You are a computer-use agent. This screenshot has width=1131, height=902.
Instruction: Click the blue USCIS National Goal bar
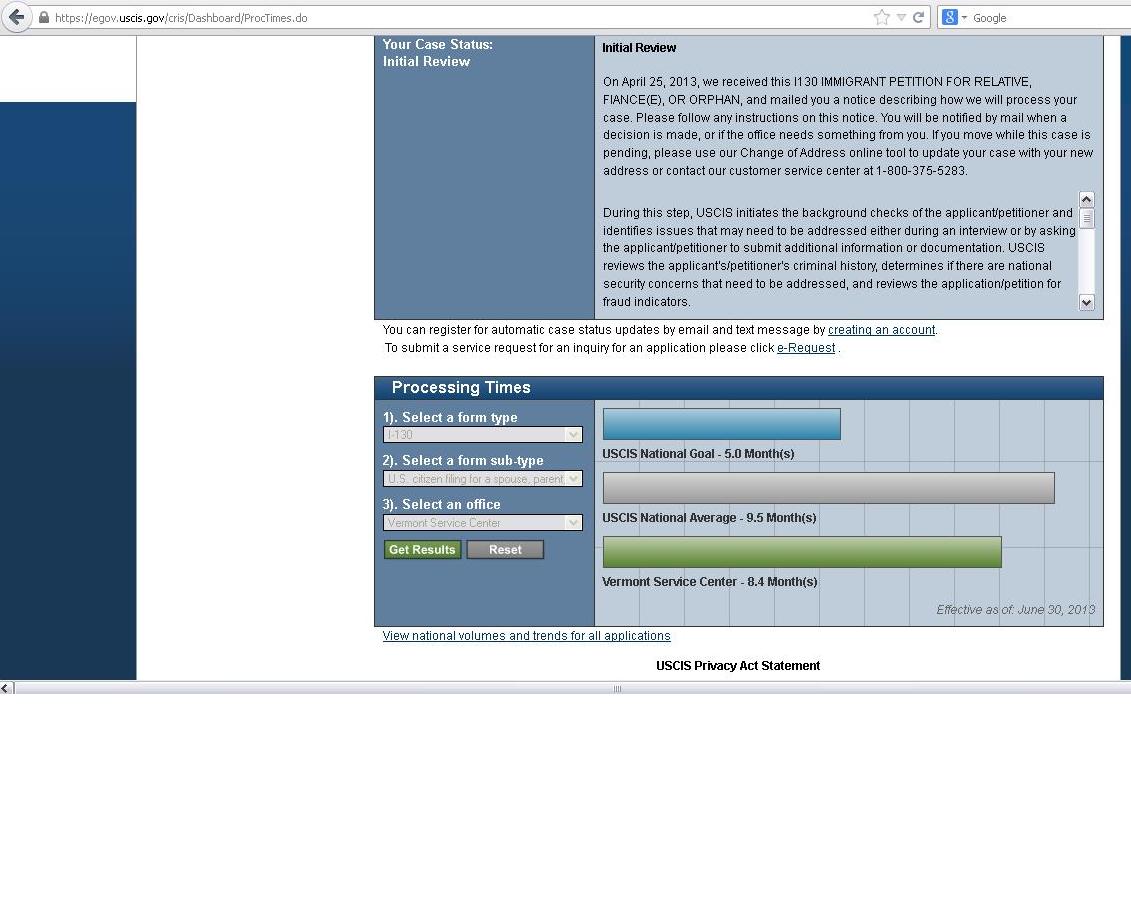pos(721,424)
